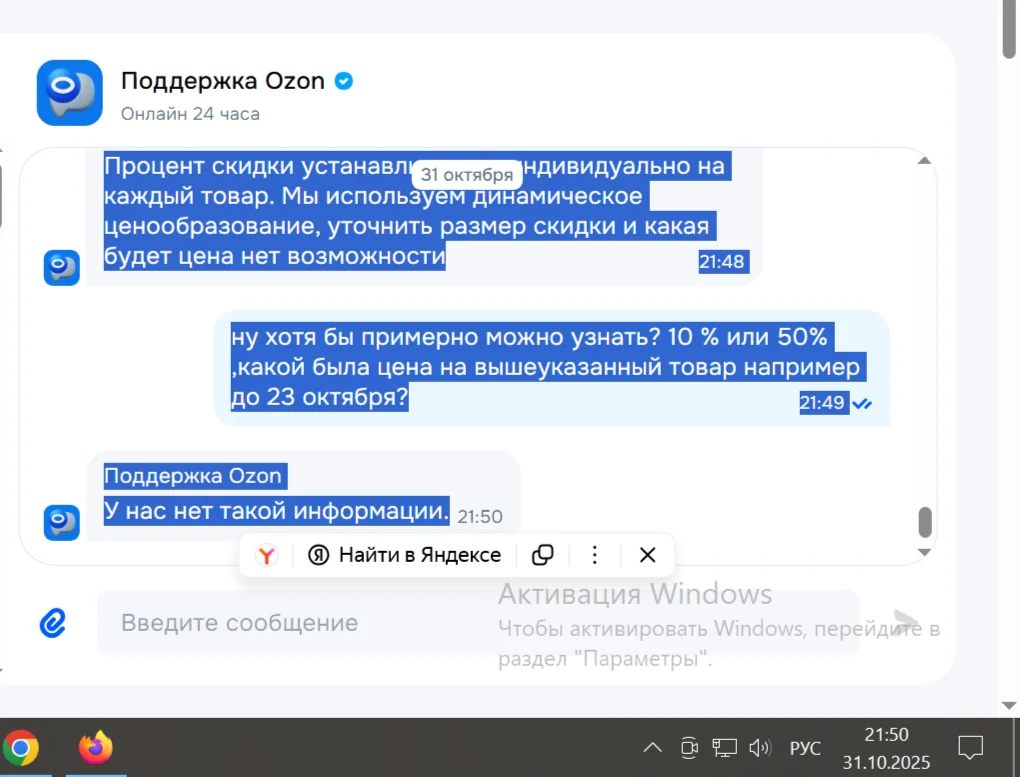
Task: Click the Ozon support avatar in header
Action: click(x=70, y=93)
